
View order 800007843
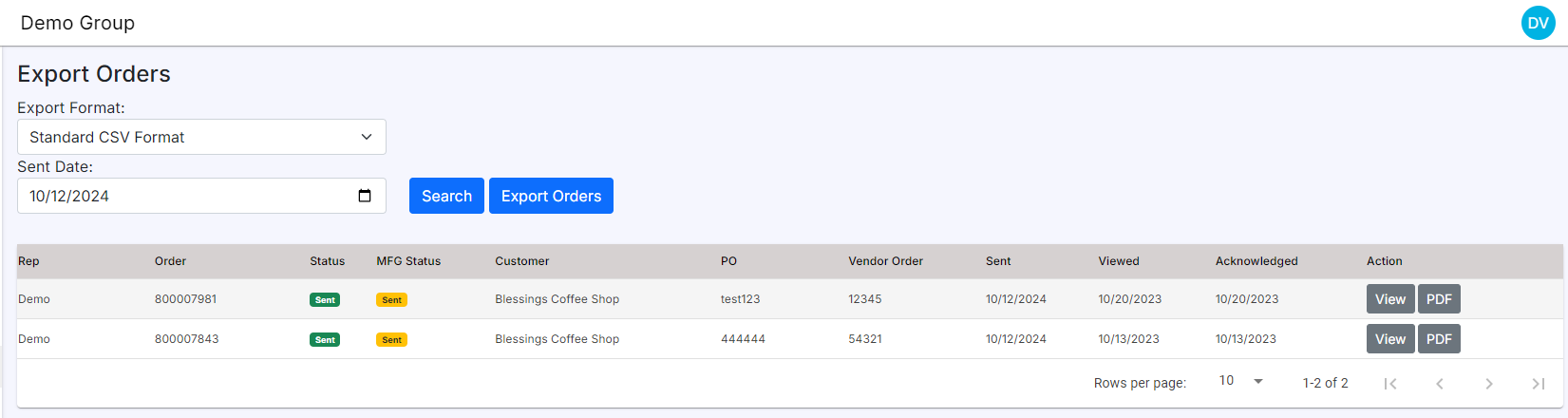tap(1390, 339)
